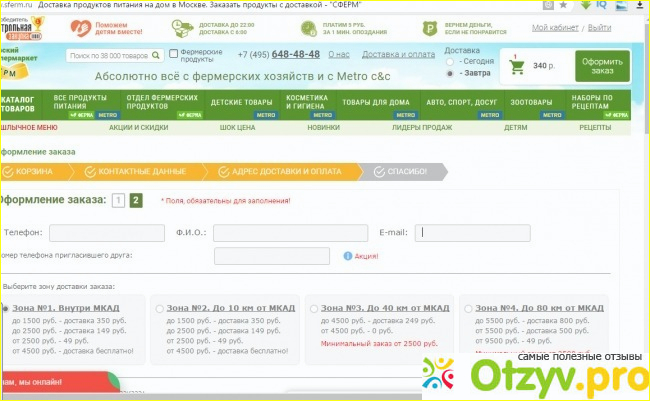Screen dimensions: 650x401
Task: Click the green clock late-payment icon
Action: tap(308, 28)
